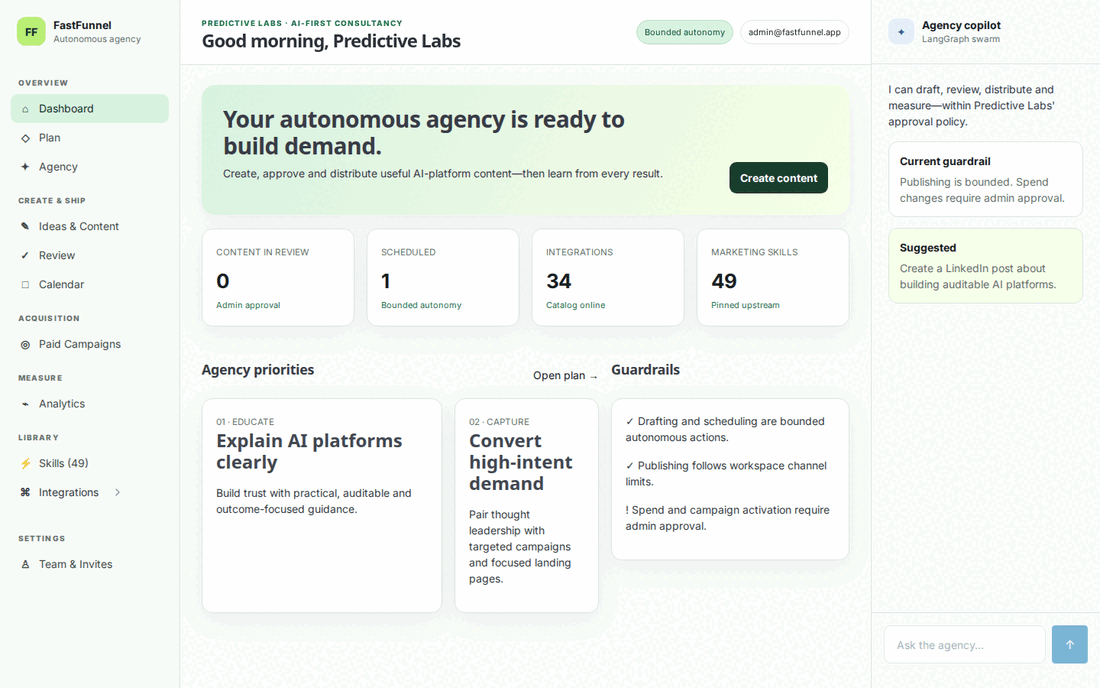The width and height of the screenshot is (1100, 688).
Task: Click the Ask the agency input field
Action: 965,645
